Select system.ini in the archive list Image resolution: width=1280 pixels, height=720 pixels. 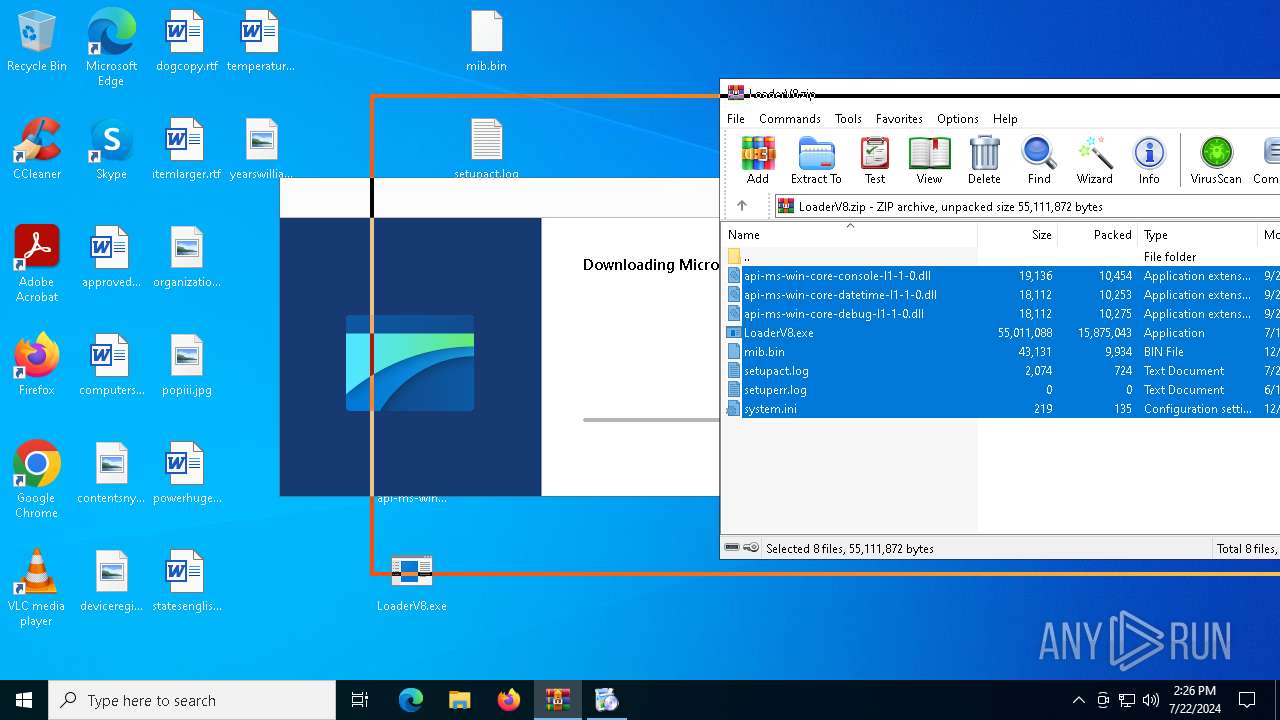(1000, 409)
